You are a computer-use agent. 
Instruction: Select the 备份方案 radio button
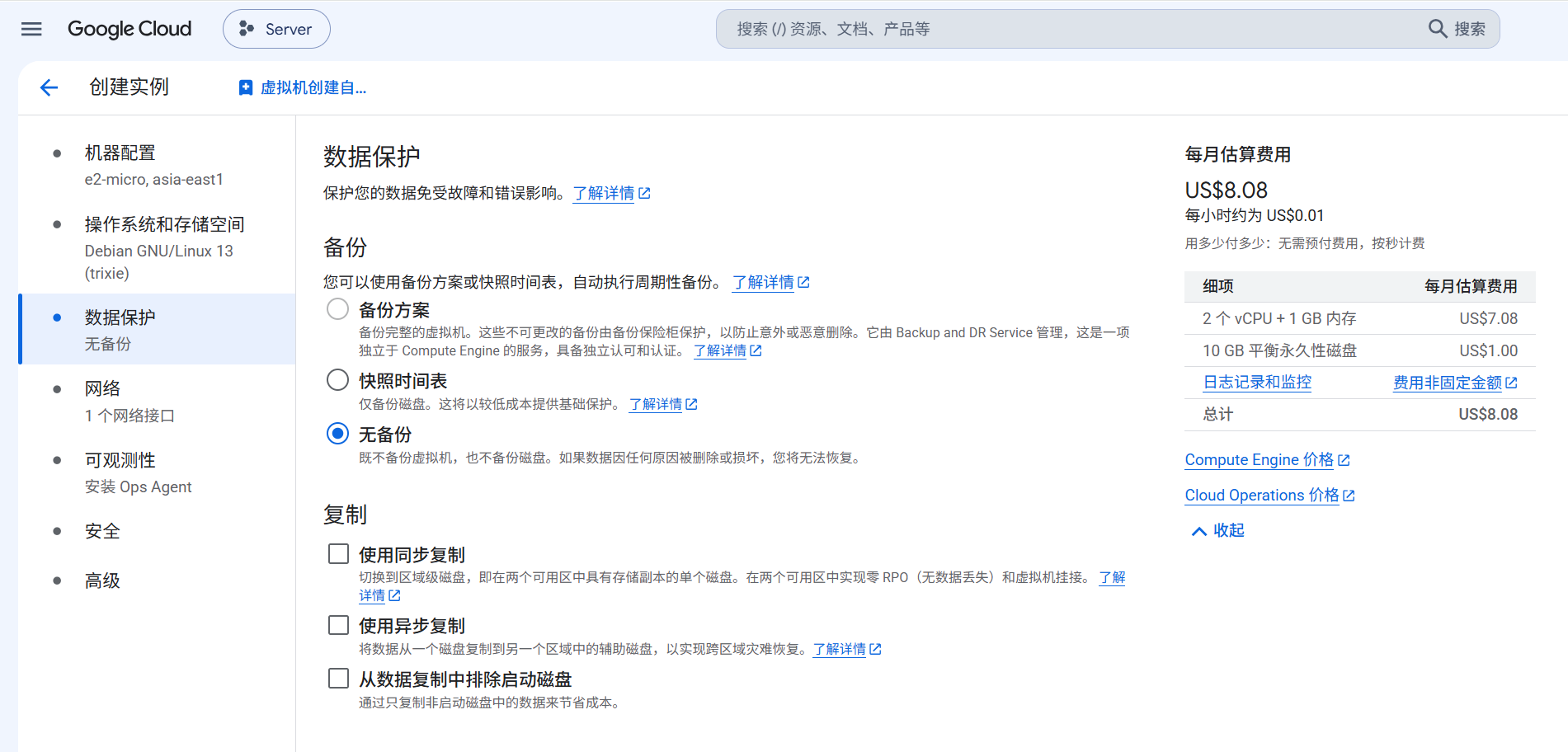[x=337, y=309]
